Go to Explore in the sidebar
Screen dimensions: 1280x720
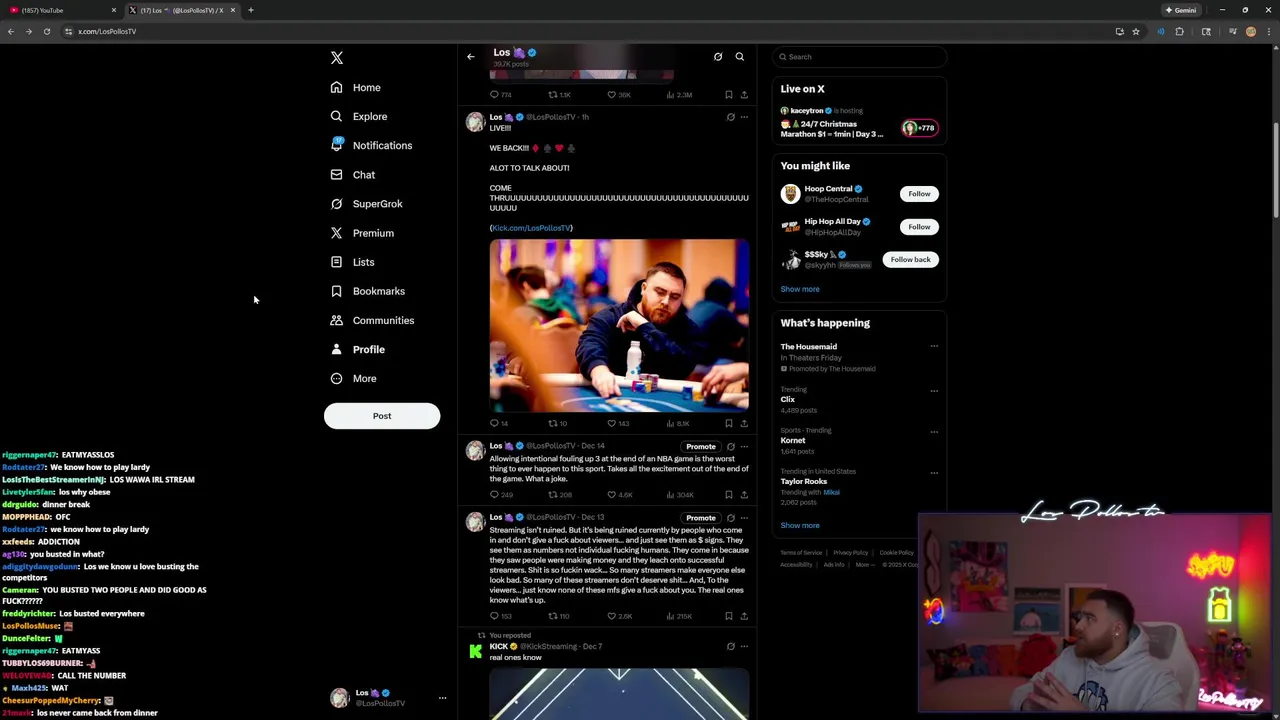pyautogui.click(x=359, y=116)
